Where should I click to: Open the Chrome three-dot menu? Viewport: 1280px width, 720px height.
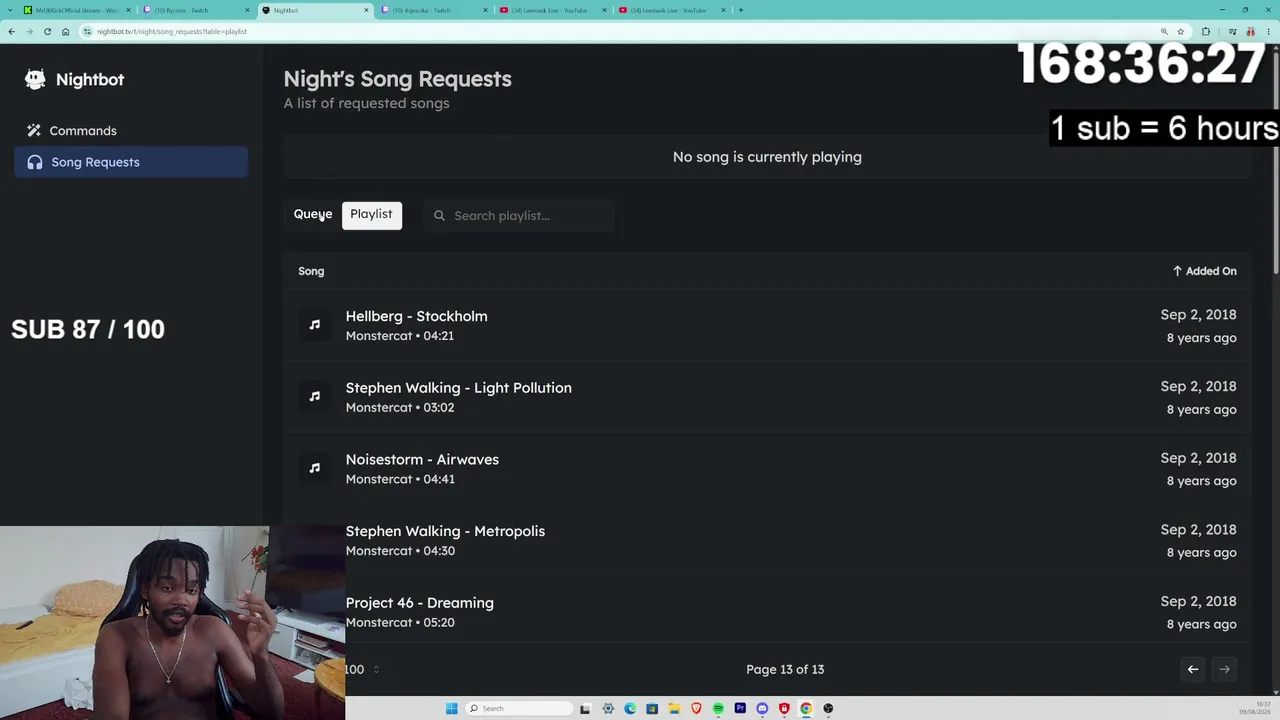click(x=1269, y=31)
